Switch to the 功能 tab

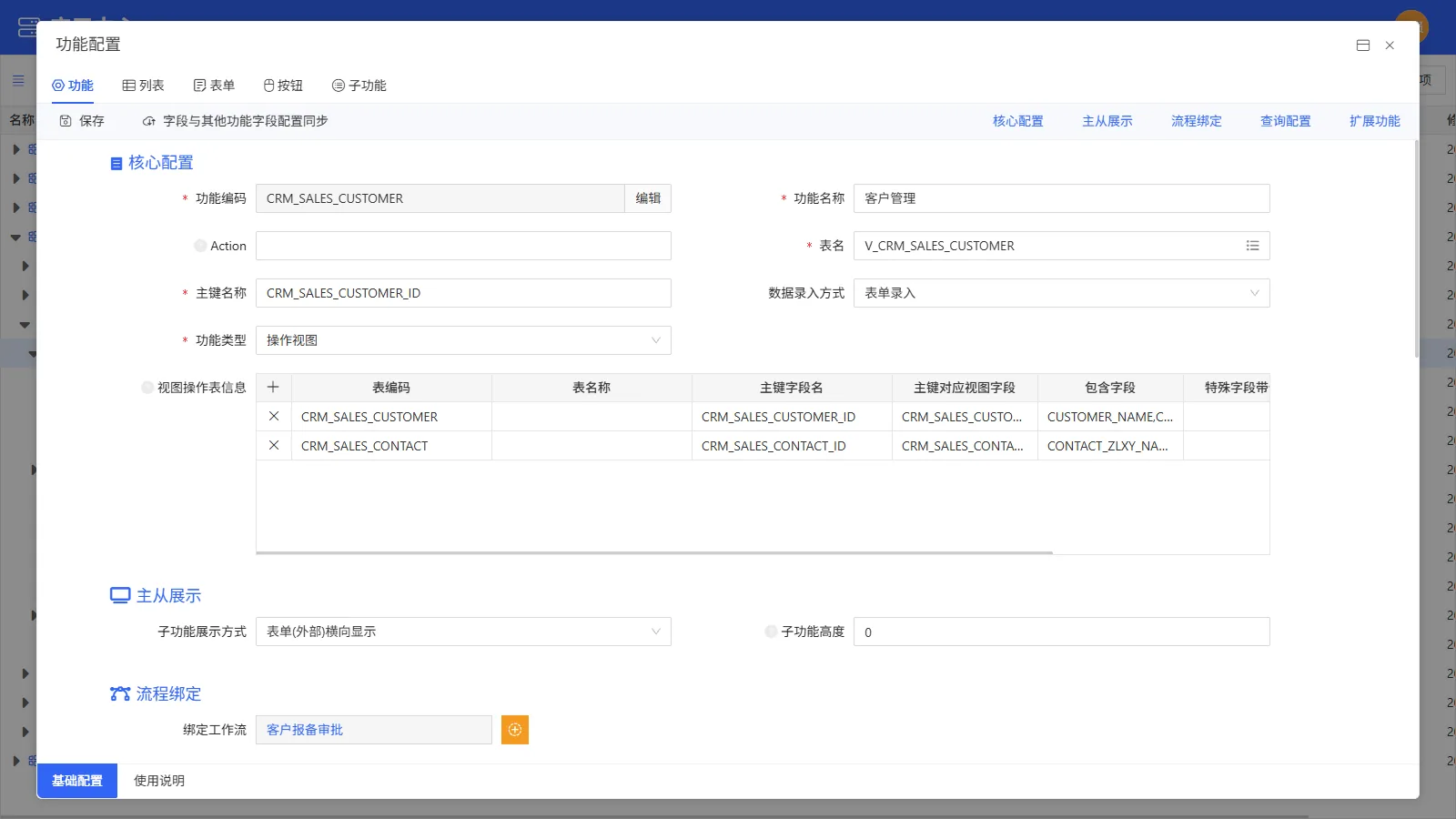73,86
